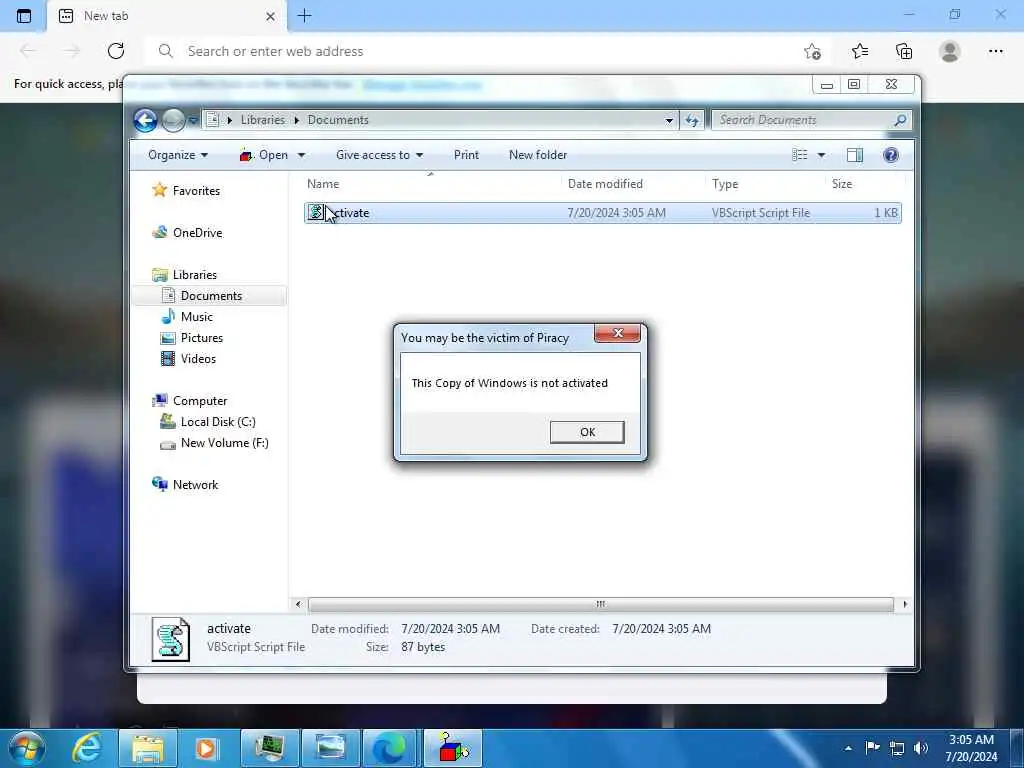Refresh the Documents folder view

[692, 120]
